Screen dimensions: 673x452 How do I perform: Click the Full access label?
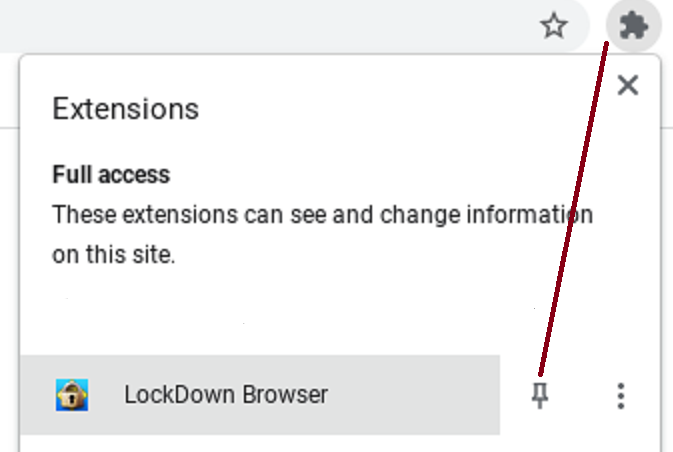(111, 175)
